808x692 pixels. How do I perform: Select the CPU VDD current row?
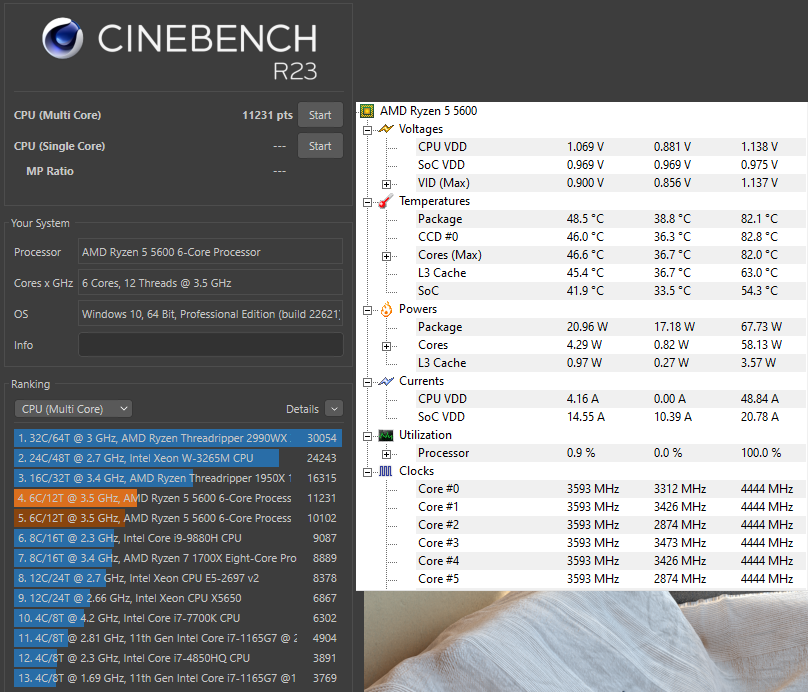(611, 399)
